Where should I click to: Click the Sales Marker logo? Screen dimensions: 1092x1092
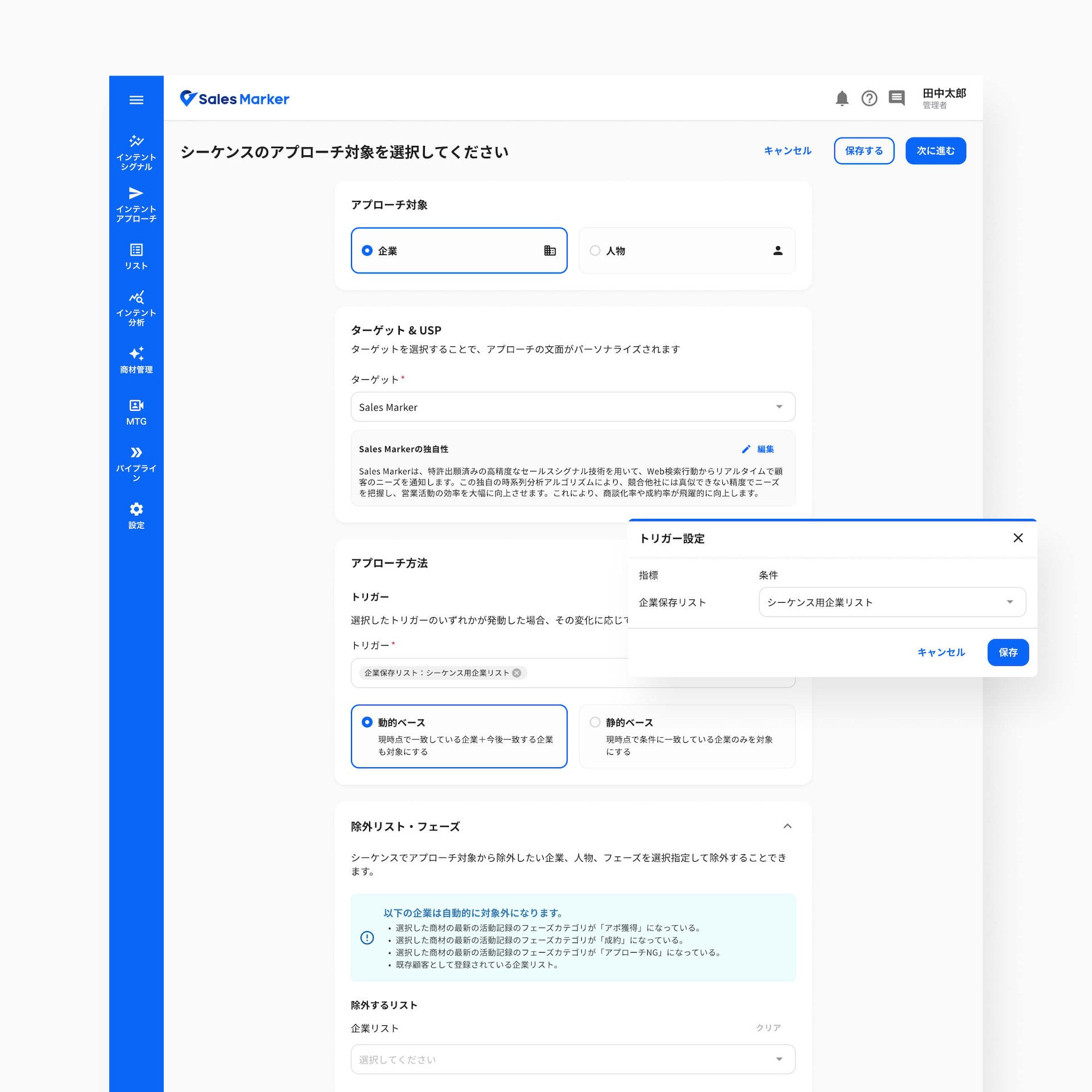tap(234, 99)
